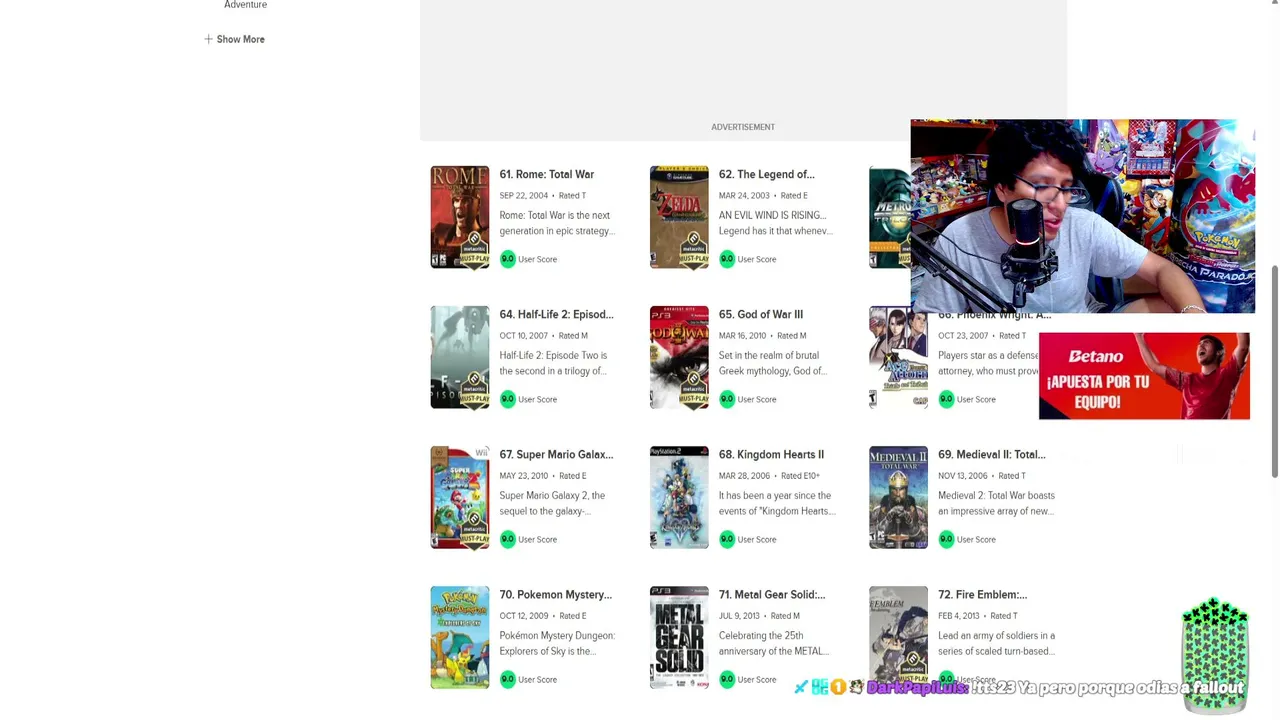Click Medieval II: Total War user score badge
This screenshot has width=1280, height=720.
point(946,539)
